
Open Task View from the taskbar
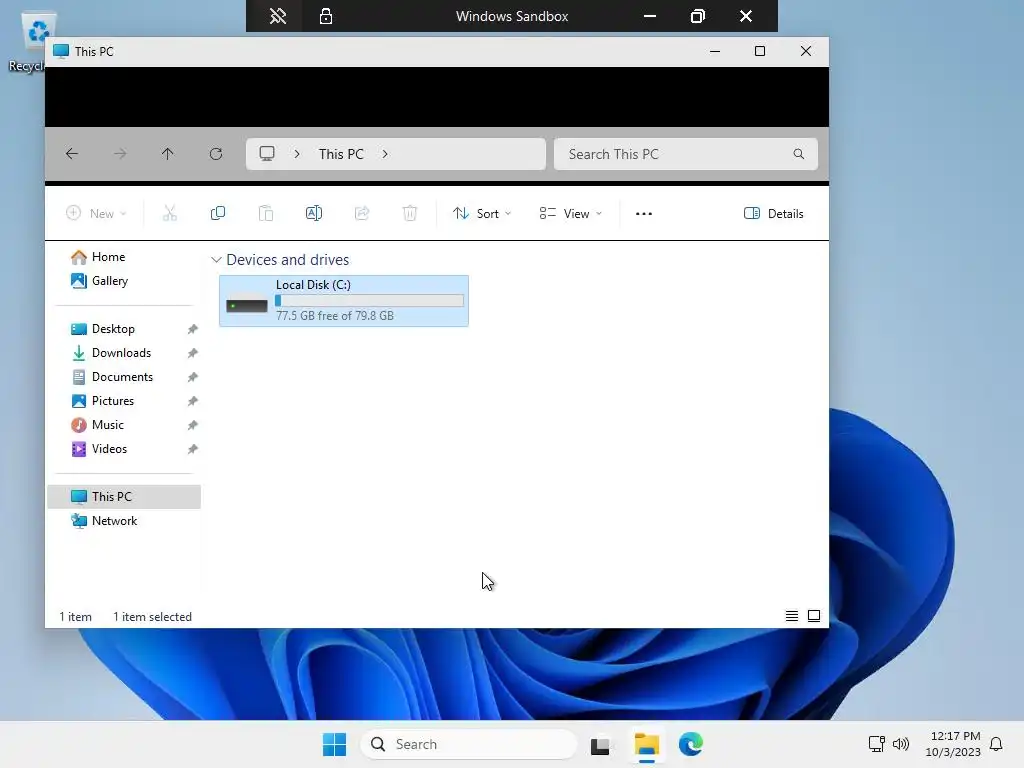point(600,745)
